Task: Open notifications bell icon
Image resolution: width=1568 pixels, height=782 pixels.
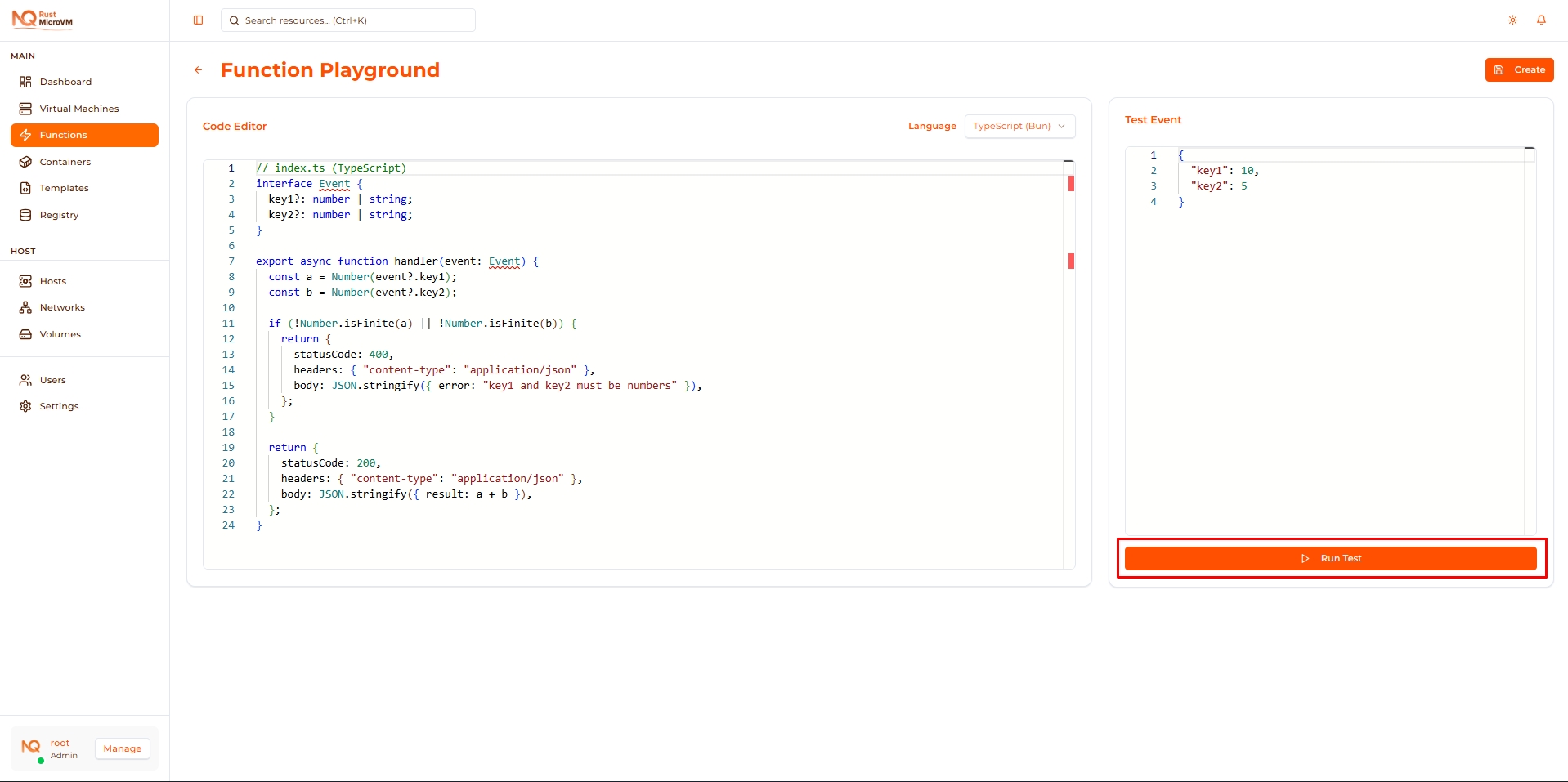Action: point(1541,20)
